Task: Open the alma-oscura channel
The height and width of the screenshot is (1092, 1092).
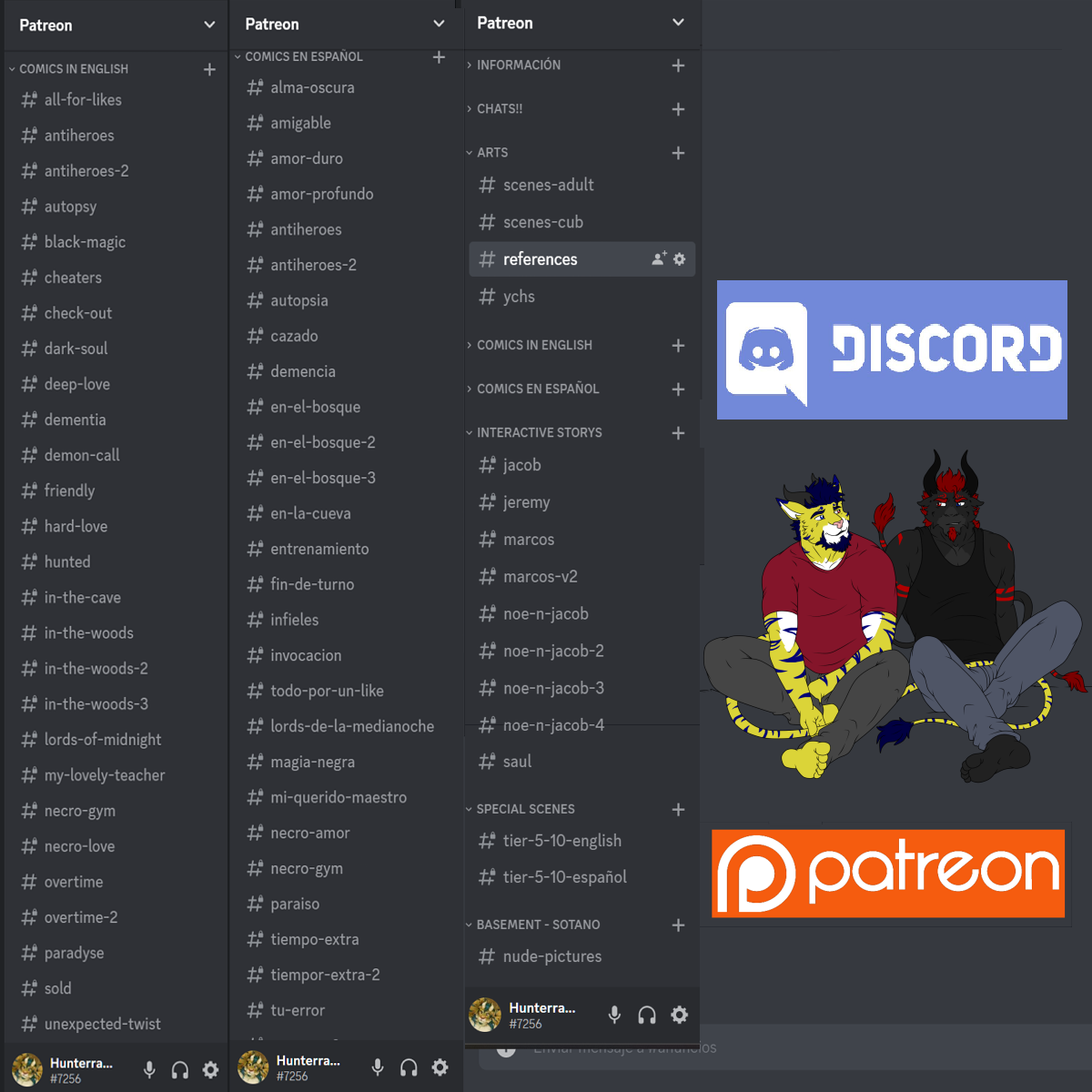Action: click(344, 87)
